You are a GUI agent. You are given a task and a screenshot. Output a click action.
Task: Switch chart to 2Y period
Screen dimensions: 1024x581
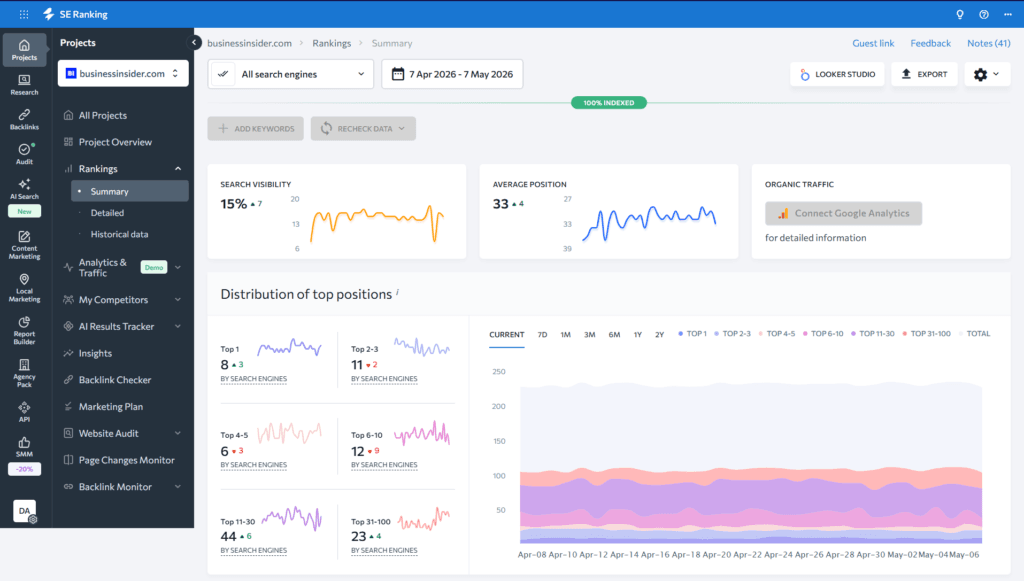click(x=660, y=334)
